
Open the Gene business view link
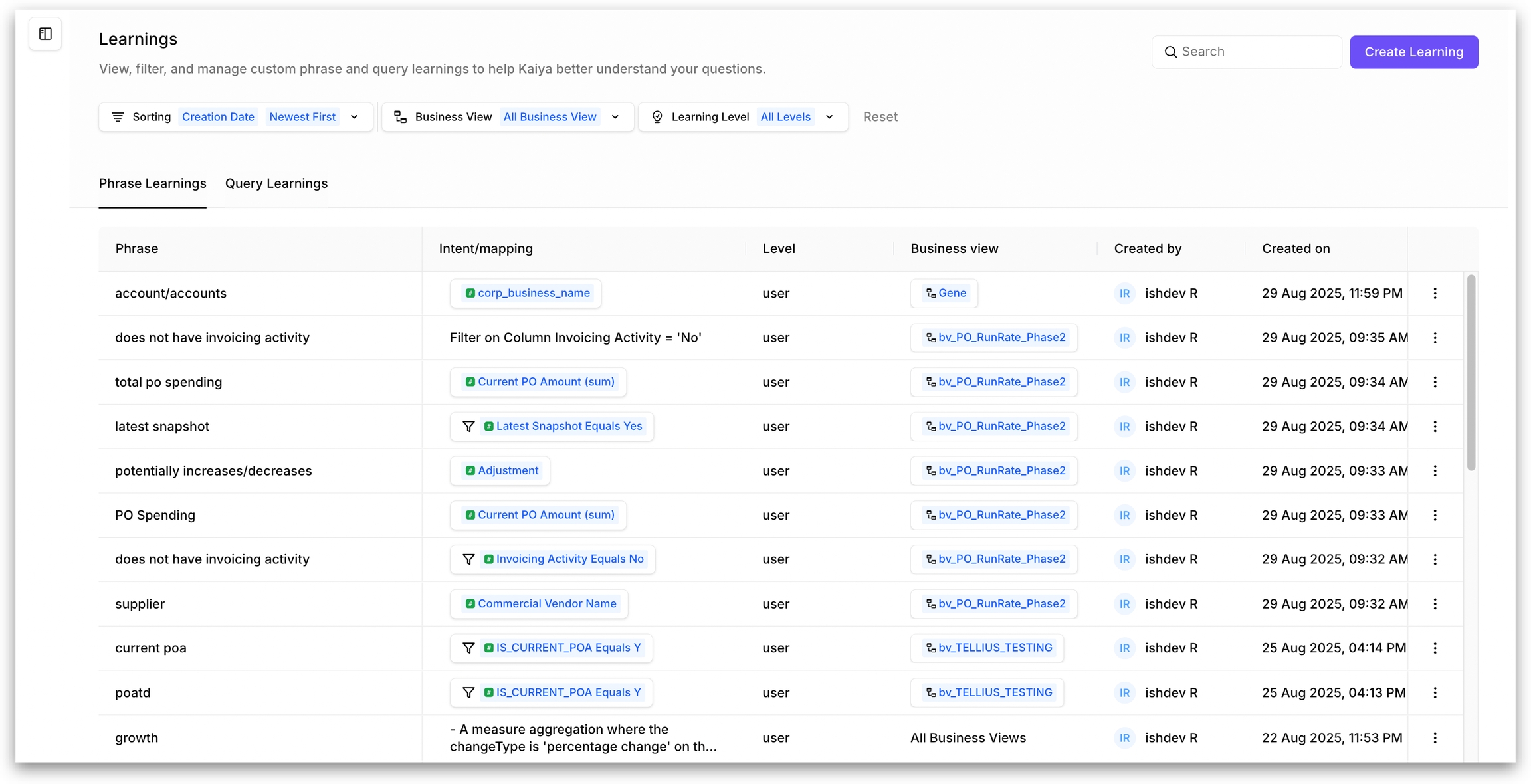tap(946, 293)
